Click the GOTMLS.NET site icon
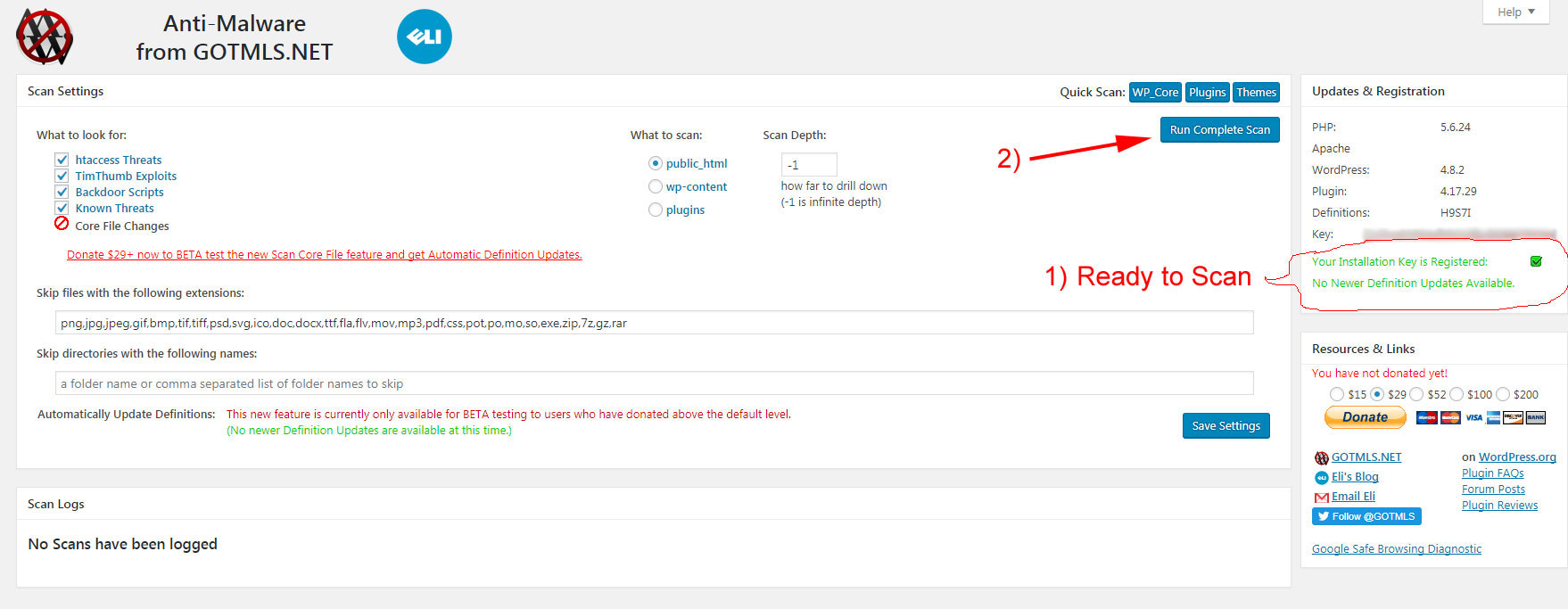The width and height of the screenshot is (1568, 609). click(1322, 457)
